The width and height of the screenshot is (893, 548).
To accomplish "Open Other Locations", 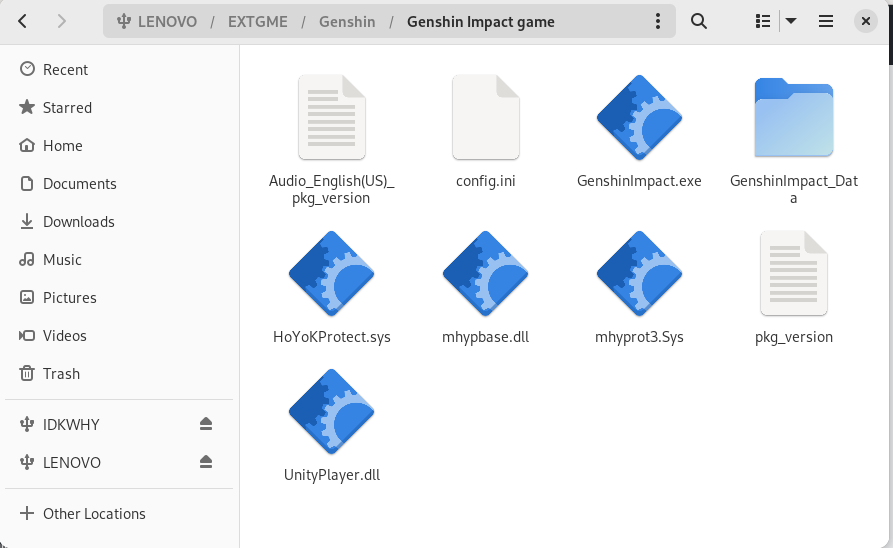I will click(x=119, y=513).
